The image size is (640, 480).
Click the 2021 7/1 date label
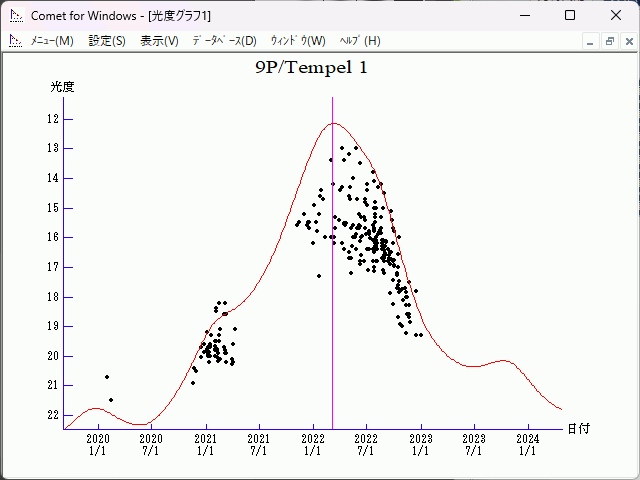tap(259, 445)
